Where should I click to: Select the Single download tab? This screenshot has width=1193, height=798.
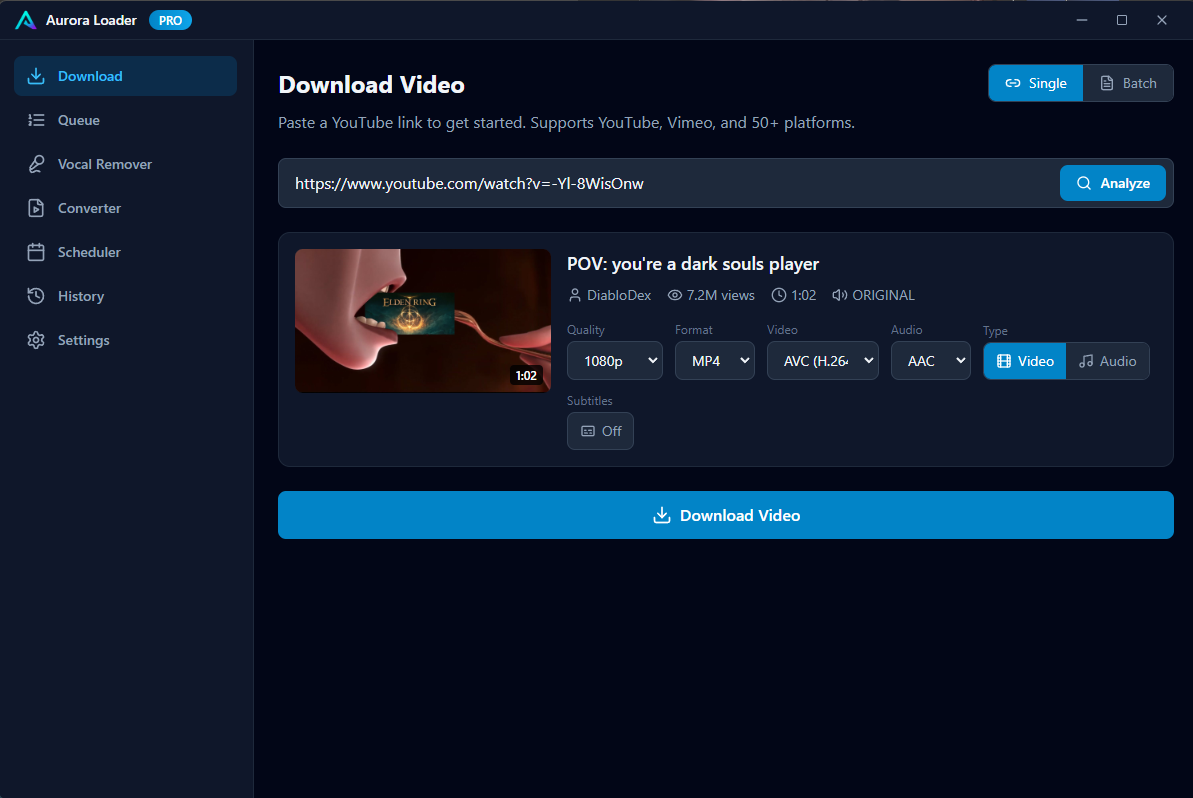[1035, 83]
